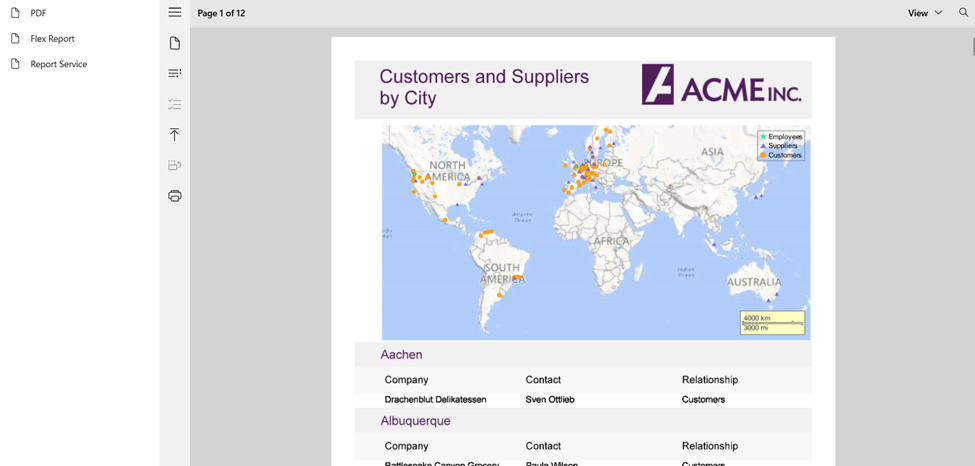This screenshot has width=975, height=466.
Task: Click the disabled icon above the printer
Action: pyautogui.click(x=175, y=165)
